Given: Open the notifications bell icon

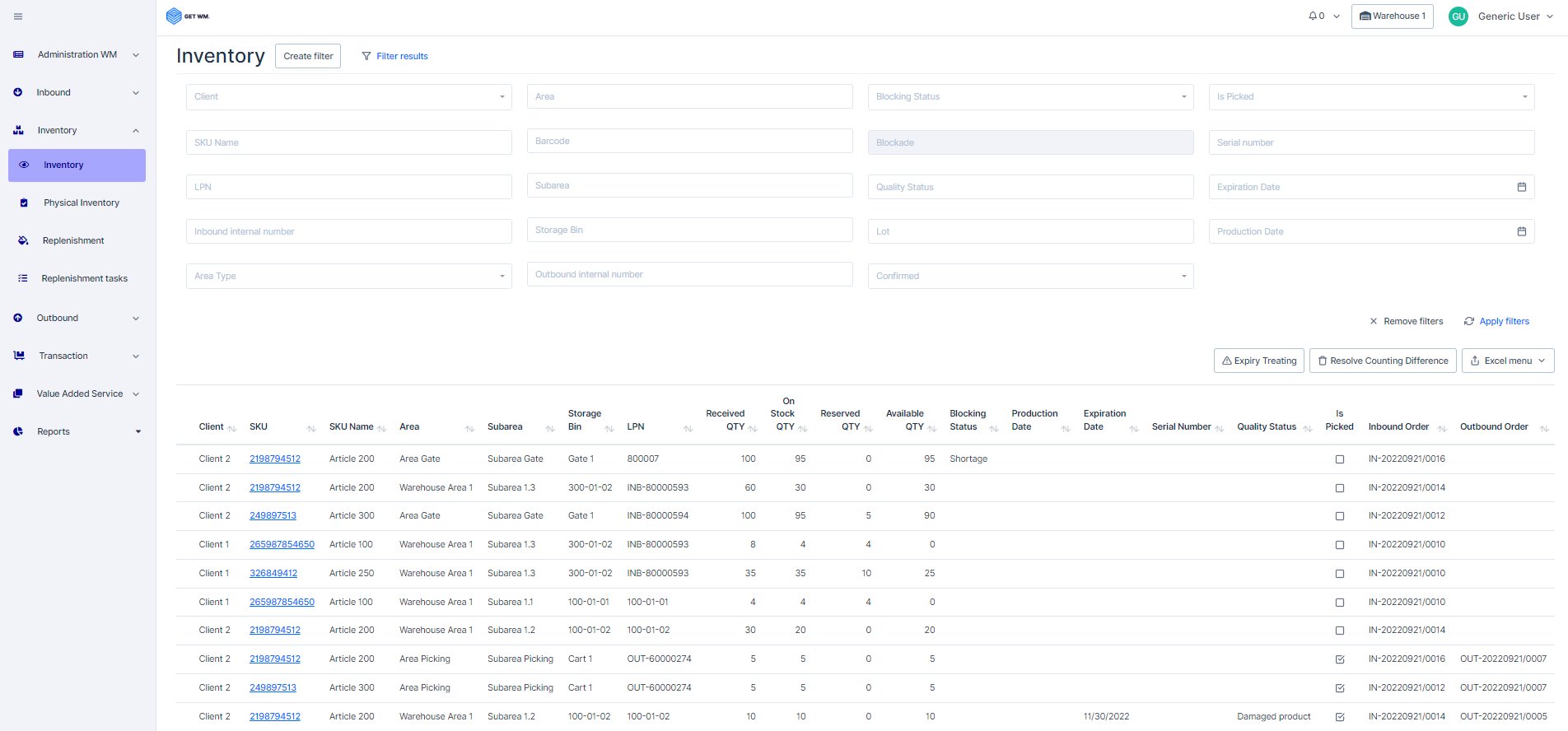Looking at the screenshot, I should (1313, 16).
